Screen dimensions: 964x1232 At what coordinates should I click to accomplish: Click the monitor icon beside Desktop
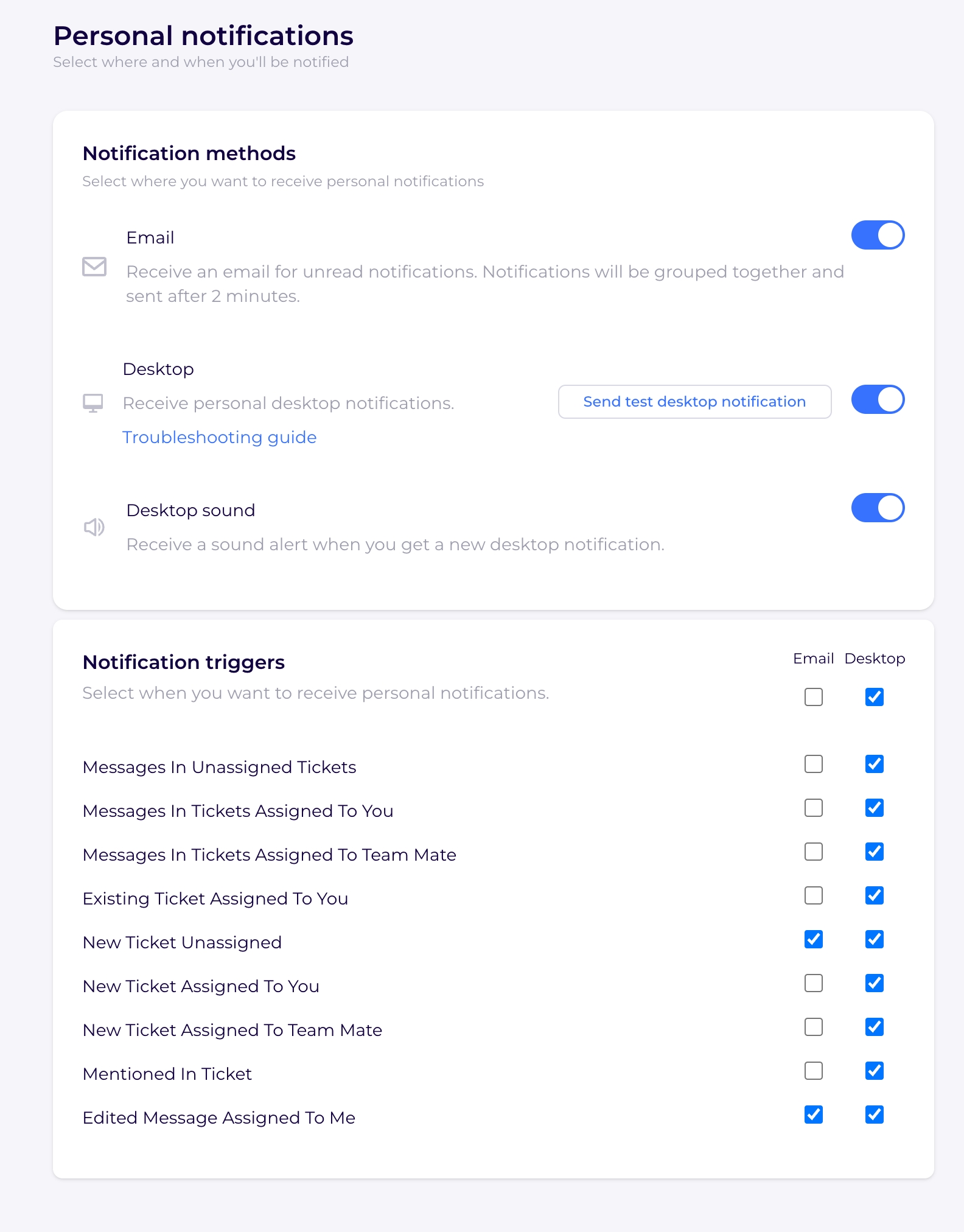[93, 403]
